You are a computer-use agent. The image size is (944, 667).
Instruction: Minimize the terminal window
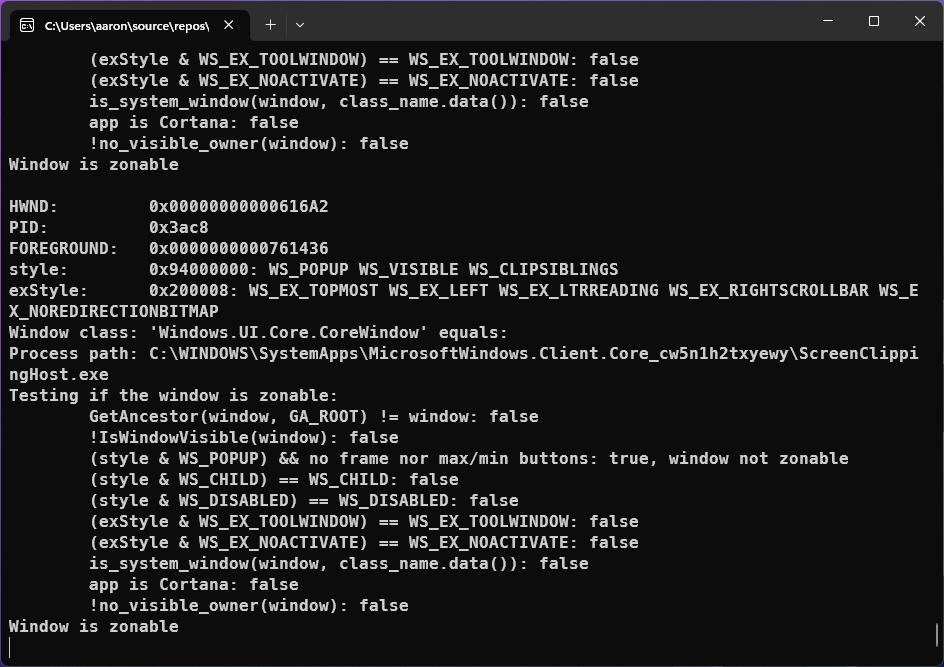click(827, 20)
